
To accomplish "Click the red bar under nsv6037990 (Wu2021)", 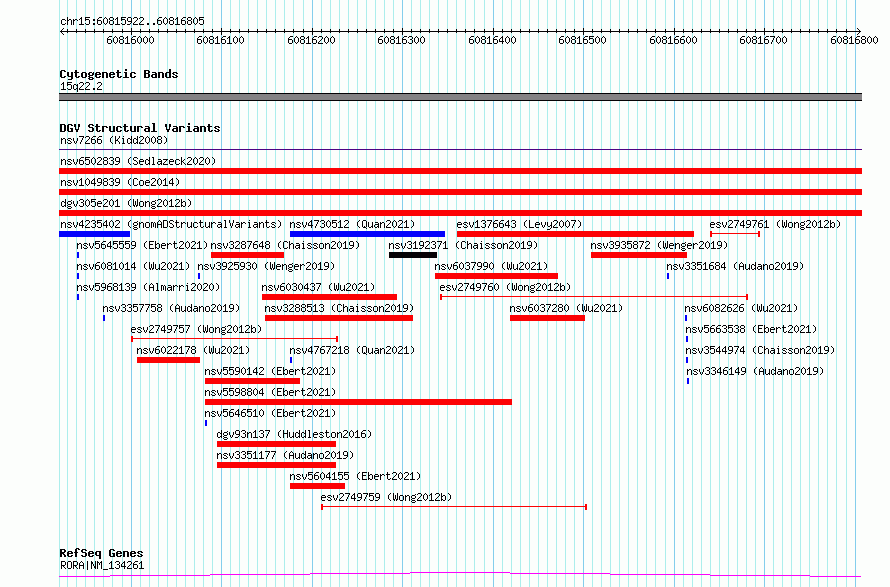I will click(496, 276).
